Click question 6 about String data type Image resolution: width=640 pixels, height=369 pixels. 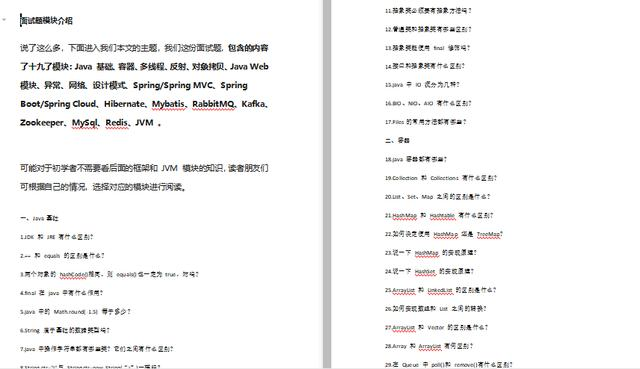click(65, 330)
